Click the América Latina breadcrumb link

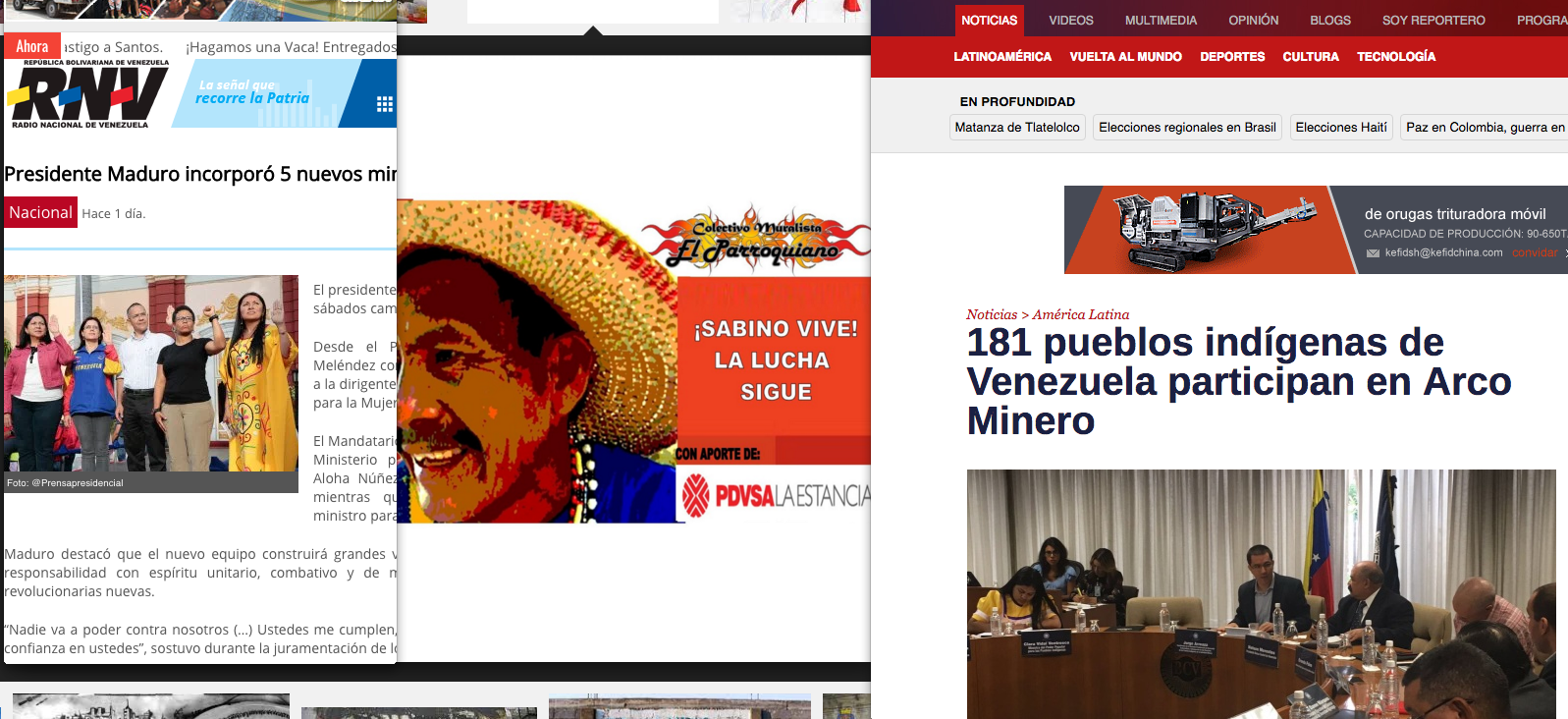[1081, 315]
